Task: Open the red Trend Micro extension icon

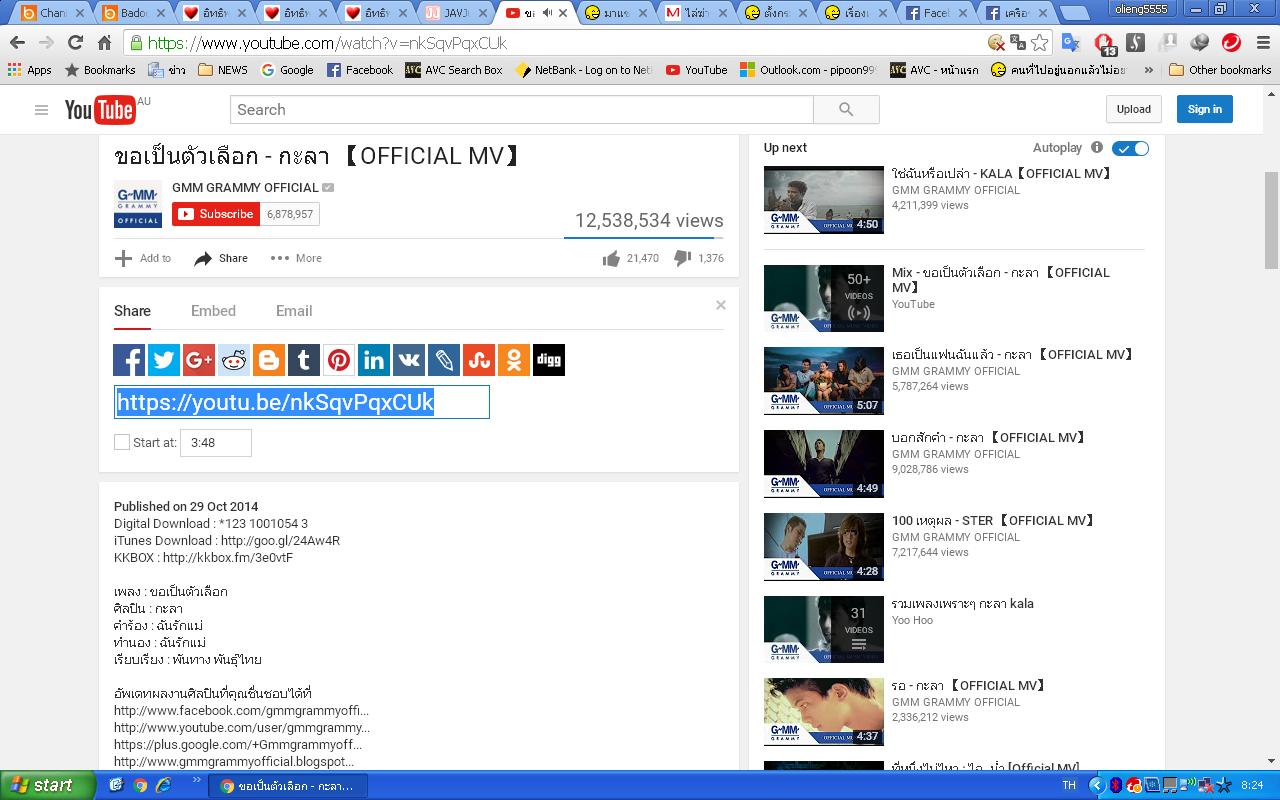Action: click(x=1231, y=43)
